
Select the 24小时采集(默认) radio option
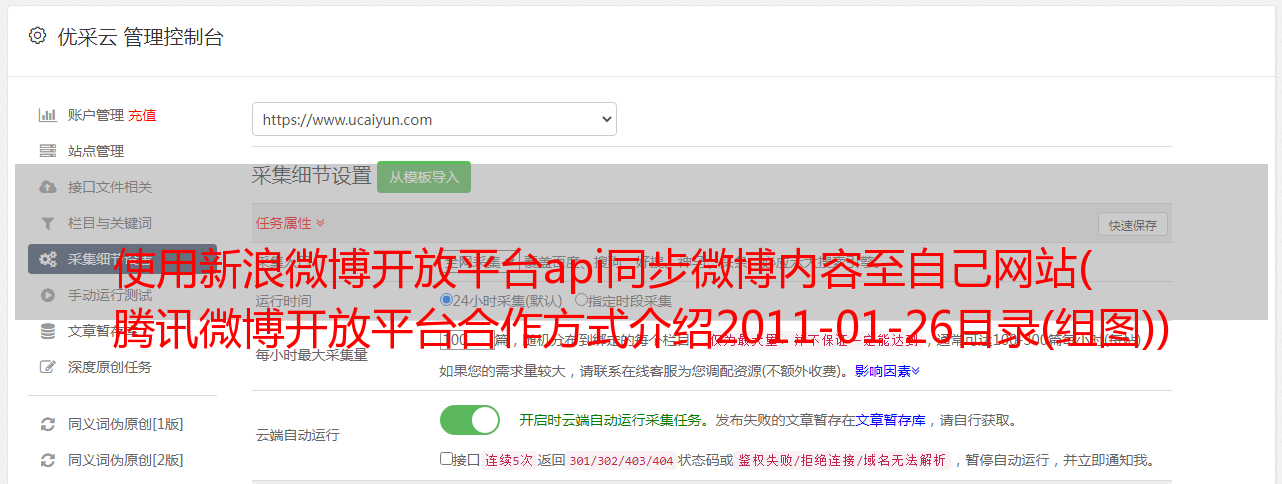446,300
